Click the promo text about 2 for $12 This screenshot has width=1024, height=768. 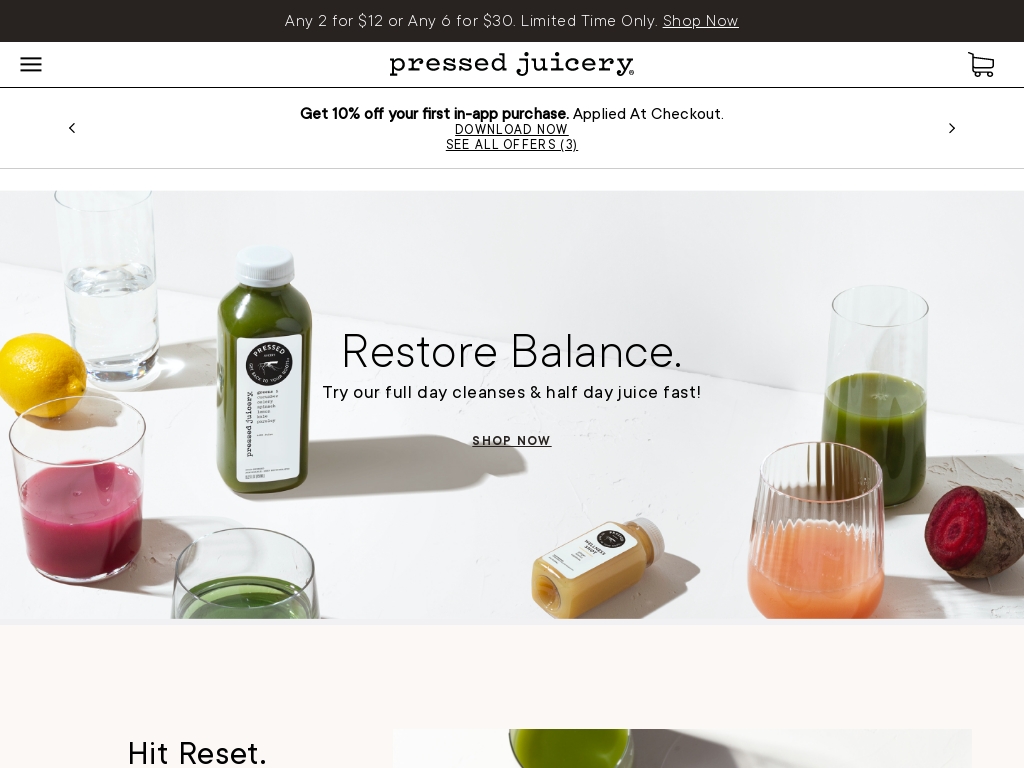click(472, 21)
